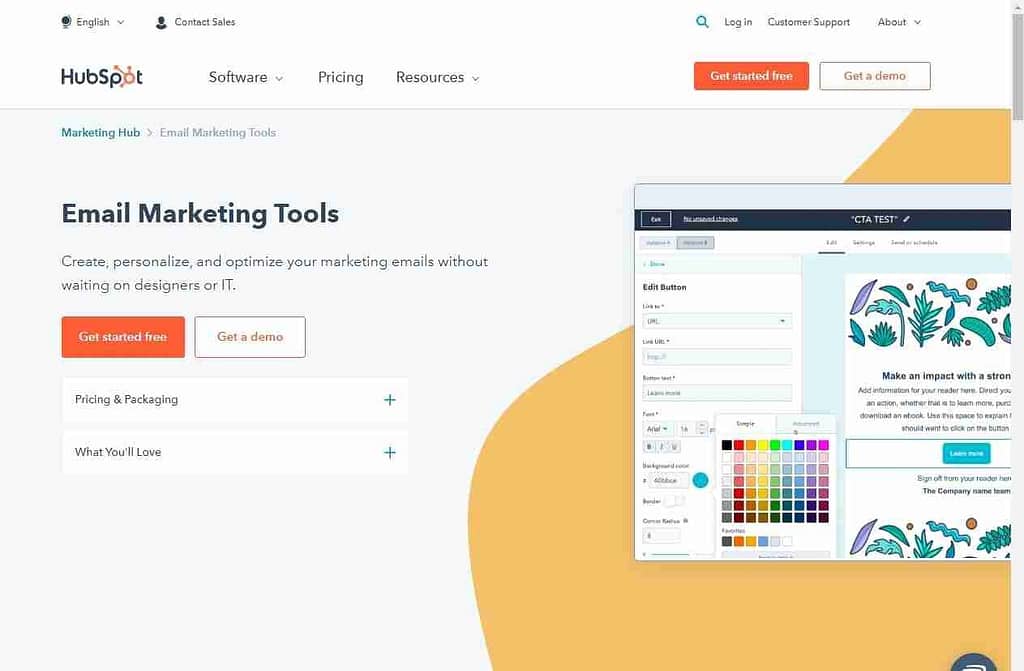Click the HubSpot logo
1024x671 pixels.
101,77
